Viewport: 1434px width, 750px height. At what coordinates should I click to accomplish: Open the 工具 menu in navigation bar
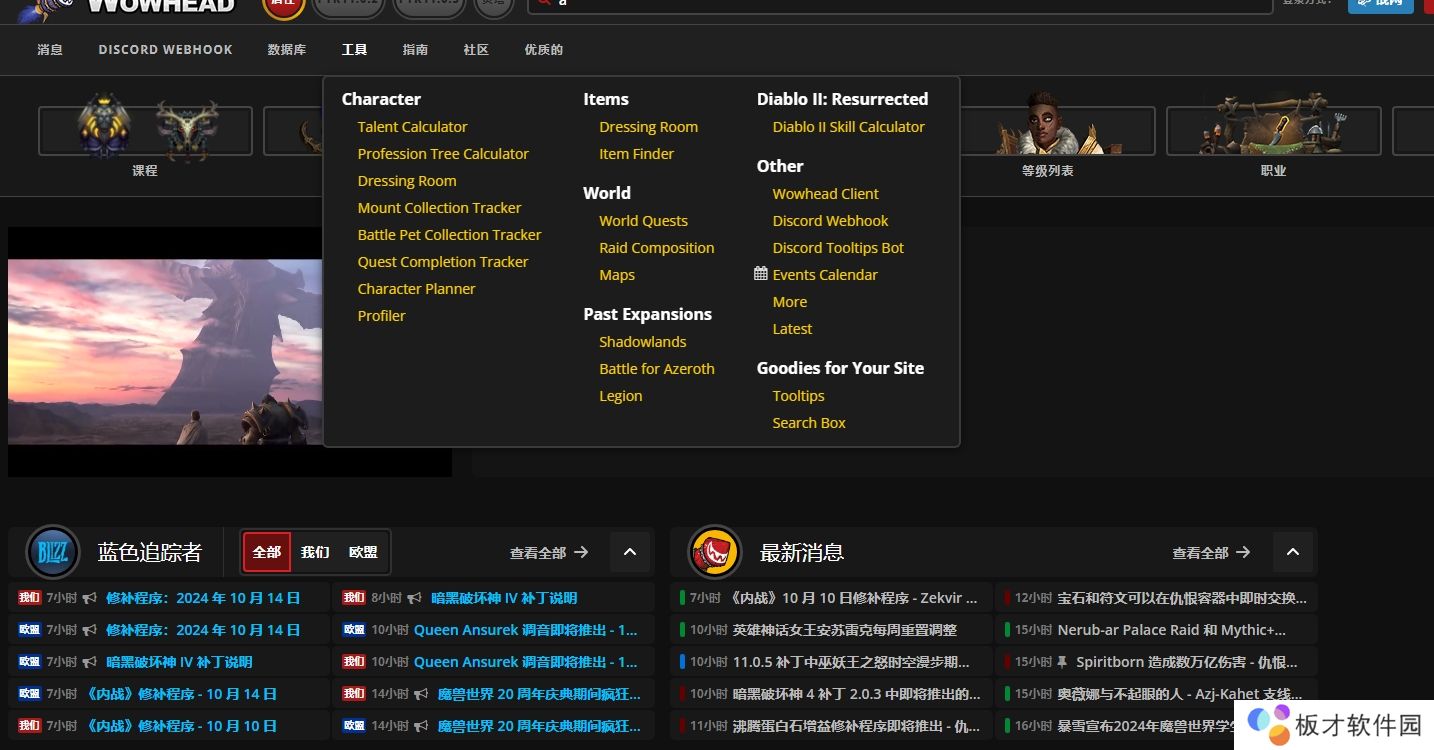coord(354,50)
